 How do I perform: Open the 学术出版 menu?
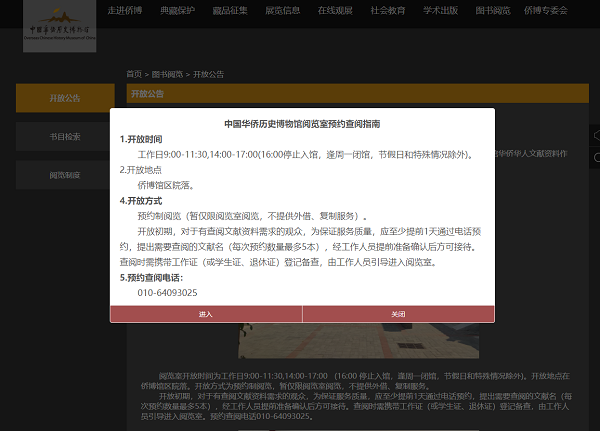tap(440, 10)
